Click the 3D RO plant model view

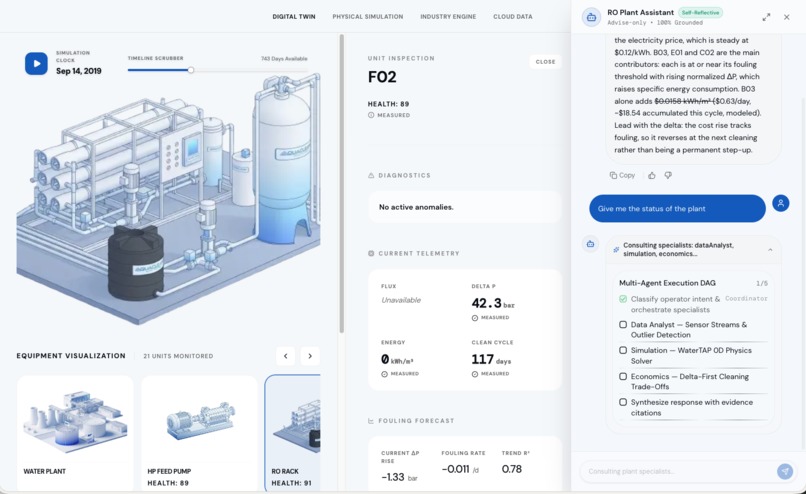169,198
